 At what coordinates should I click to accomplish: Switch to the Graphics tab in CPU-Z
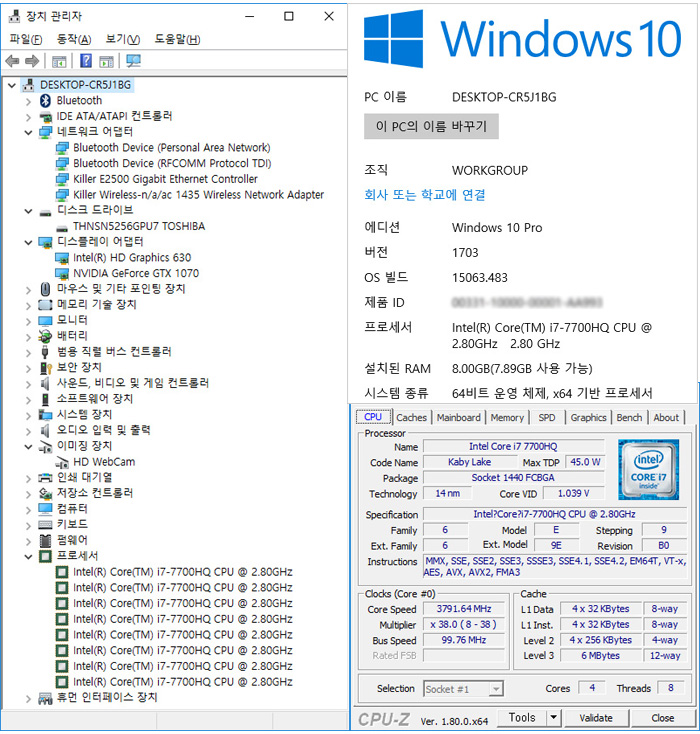click(x=588, y=417)
